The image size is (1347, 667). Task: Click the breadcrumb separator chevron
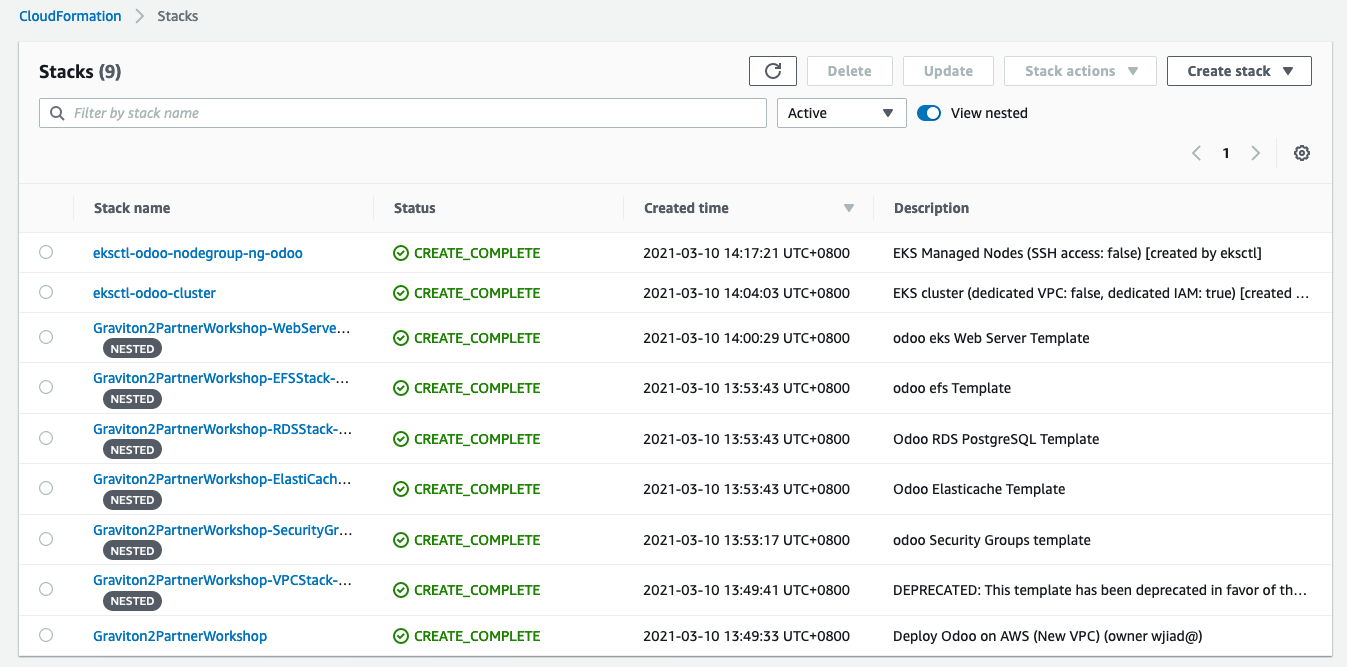(x=139, y=16)
